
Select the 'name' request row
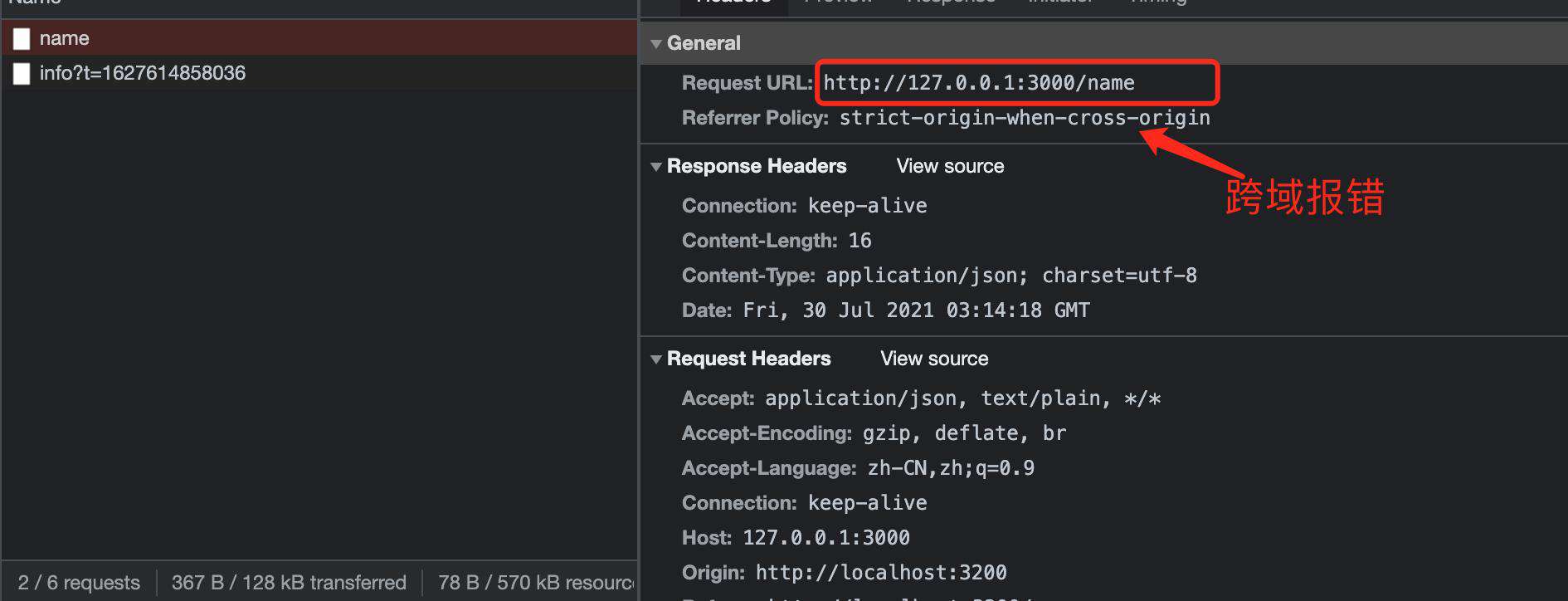pyautogui.click(x=319, y=38)
